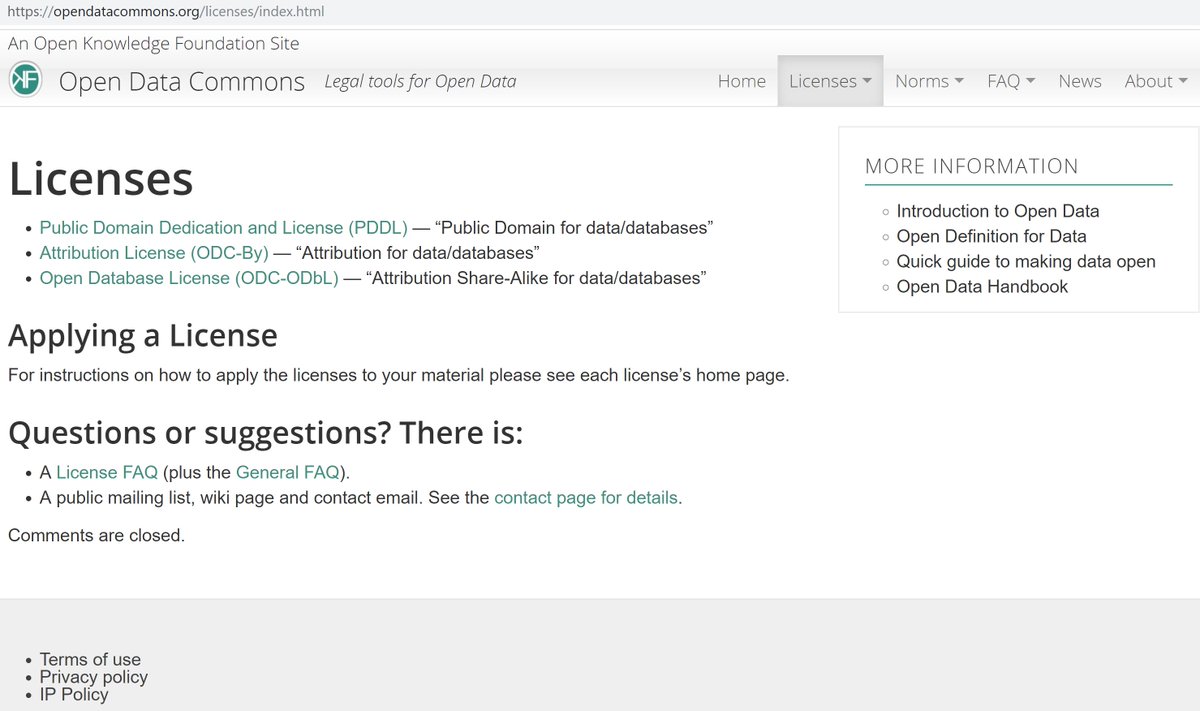
Task: Click the MORE INFORMATION sidebar heading
Action: (x=972, y=166)
